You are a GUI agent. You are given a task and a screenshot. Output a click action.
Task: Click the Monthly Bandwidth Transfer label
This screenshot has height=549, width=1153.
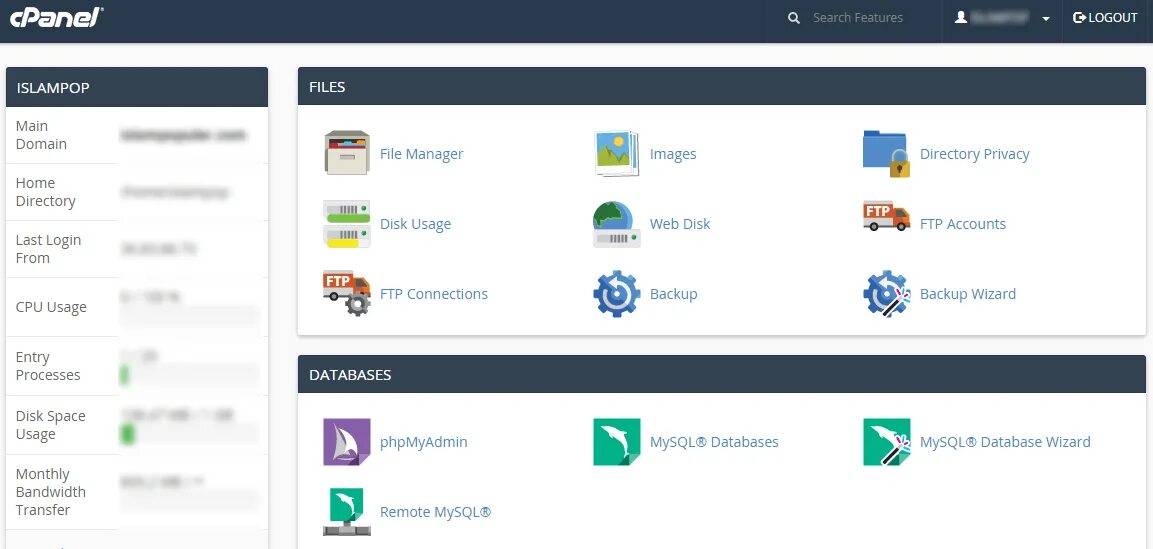pos(51,492)
